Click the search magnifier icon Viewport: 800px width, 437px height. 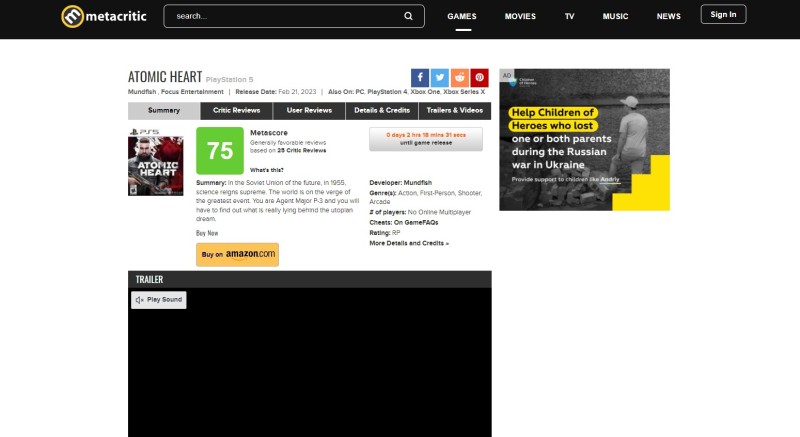click(408, 16)
